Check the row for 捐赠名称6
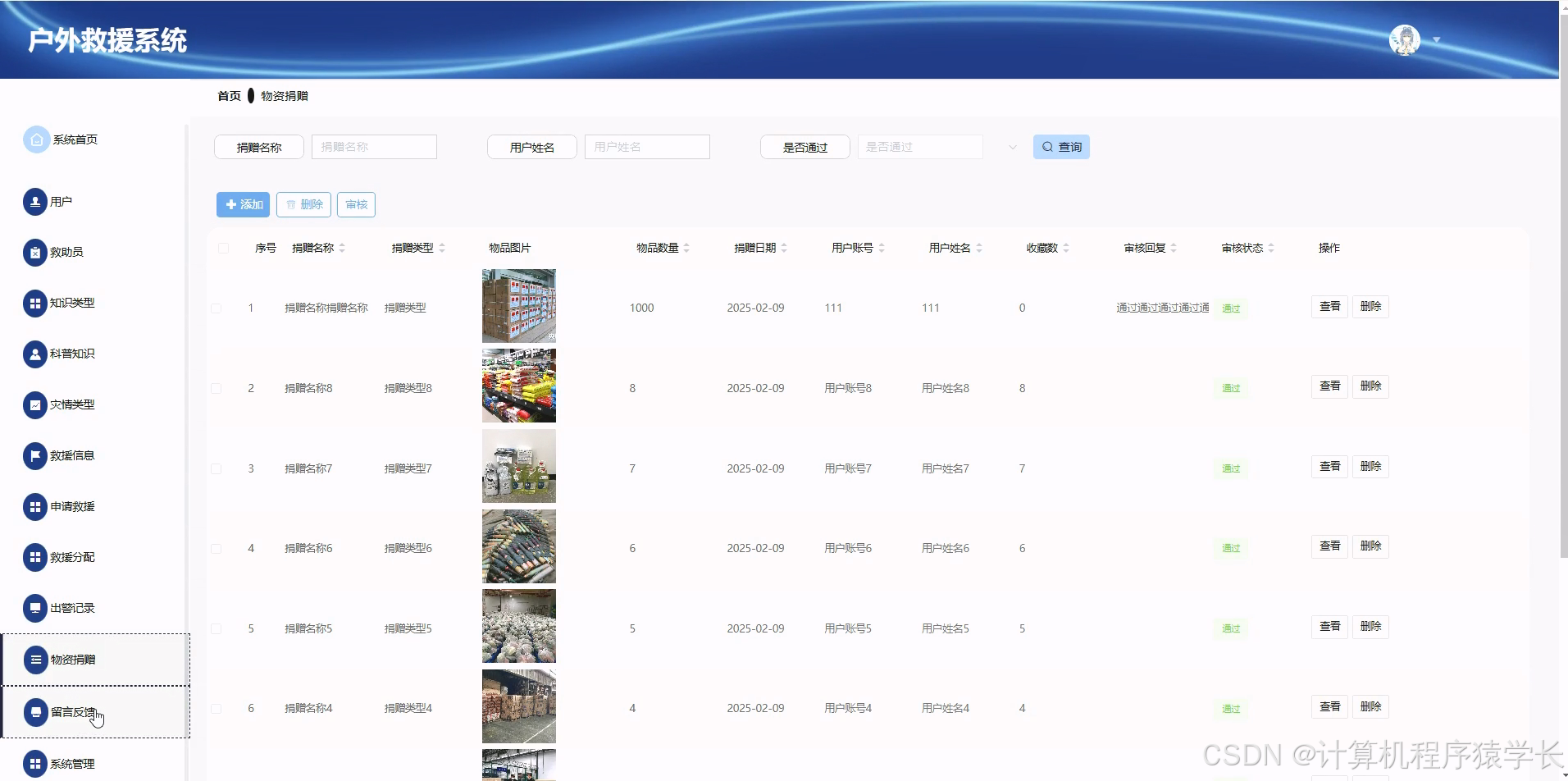Viewport: 1568px width, 781px height. (216, 549)
